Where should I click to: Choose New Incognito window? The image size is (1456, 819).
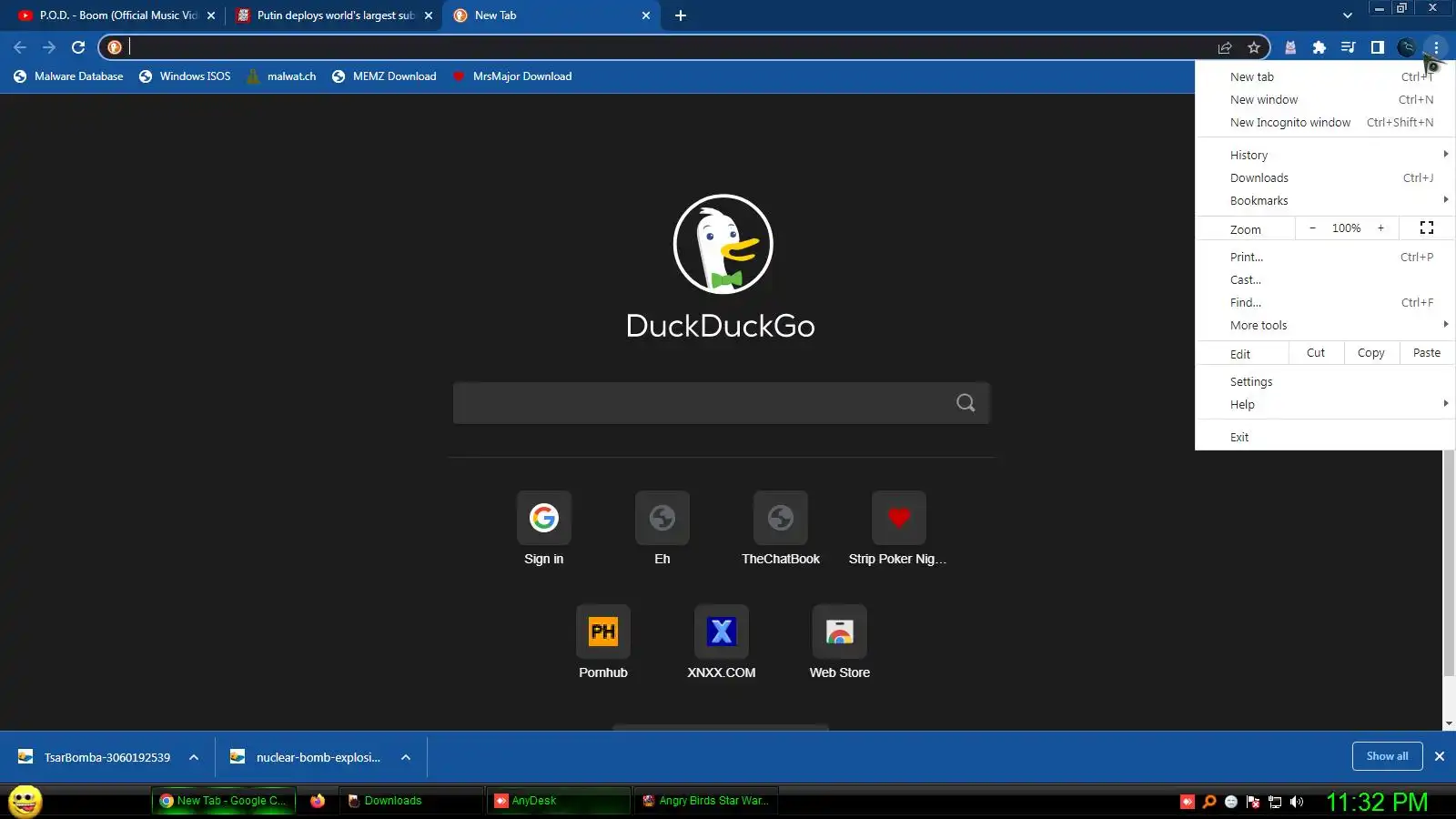coord(1325,123)
